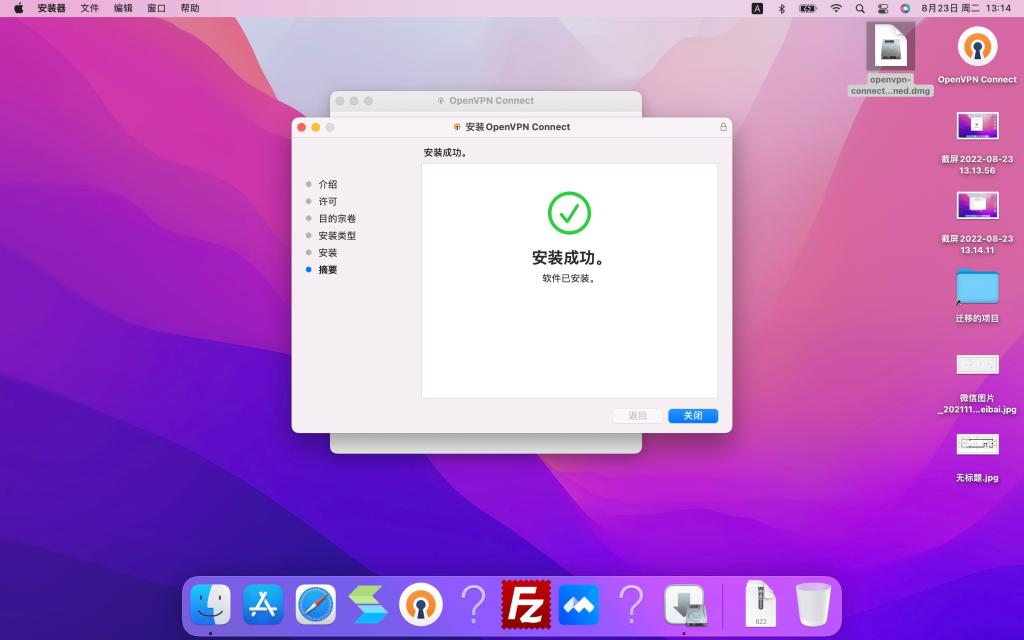Click the date and time 8月23日 周二 13:14
The image size is (1024, 640).
point(966,8)
